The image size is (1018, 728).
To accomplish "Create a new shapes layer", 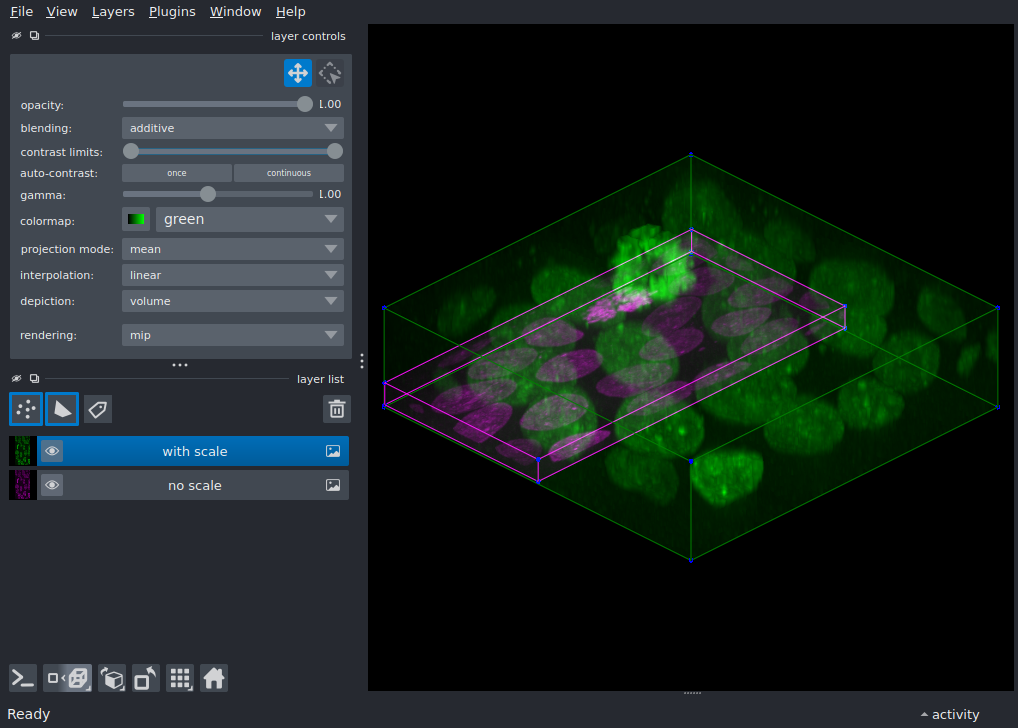I will [62, 408].
